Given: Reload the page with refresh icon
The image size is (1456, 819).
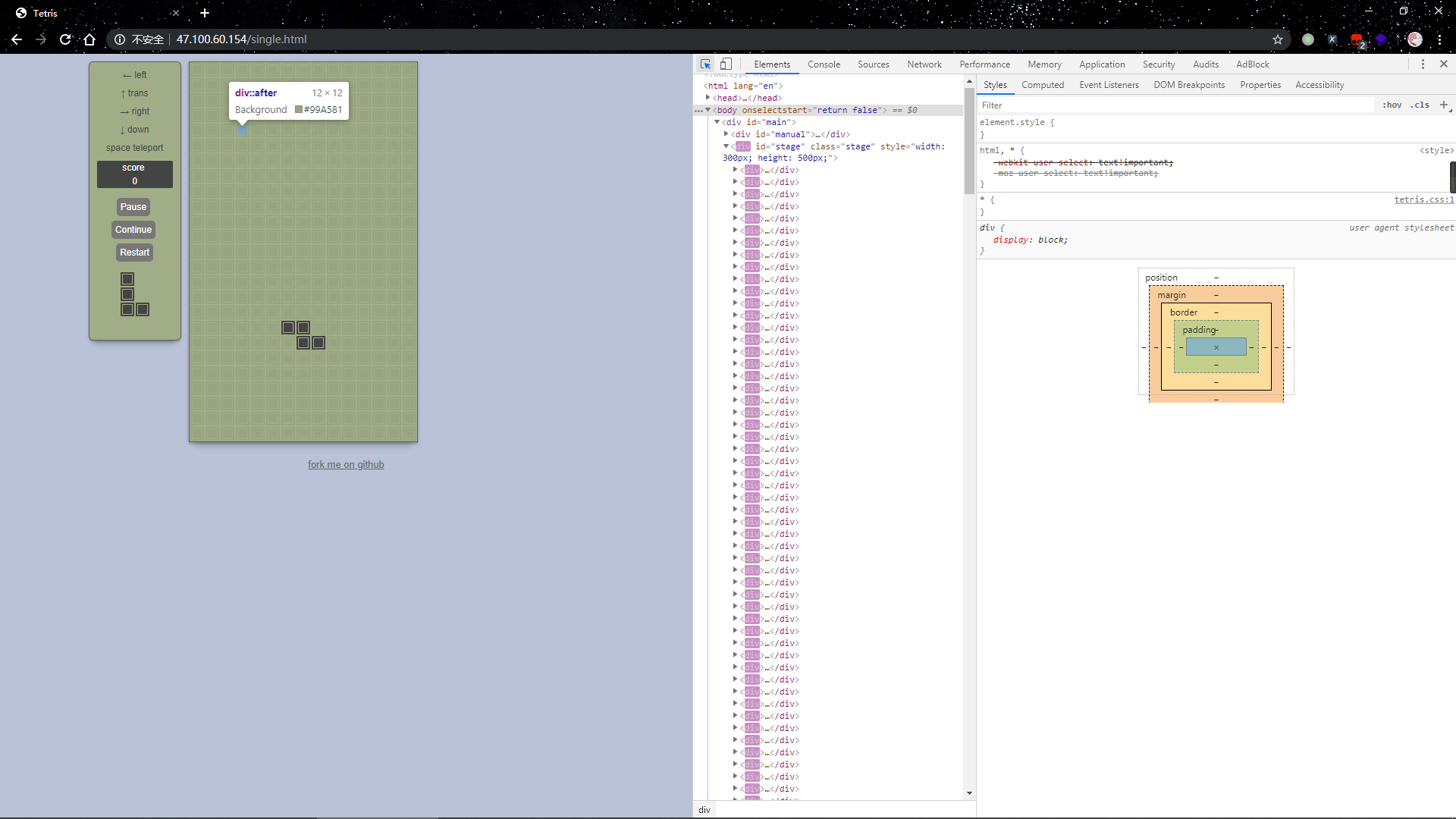Looking at the screenshot, I should pos(65,39).
